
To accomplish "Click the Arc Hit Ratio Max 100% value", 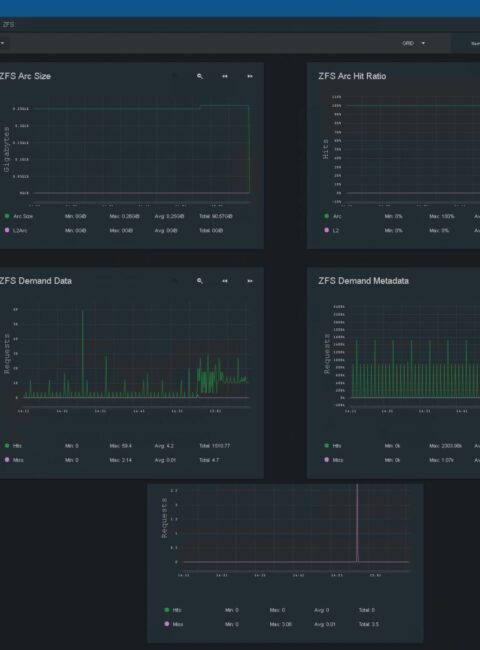I will pyautogui.click(x=442, y=216).
